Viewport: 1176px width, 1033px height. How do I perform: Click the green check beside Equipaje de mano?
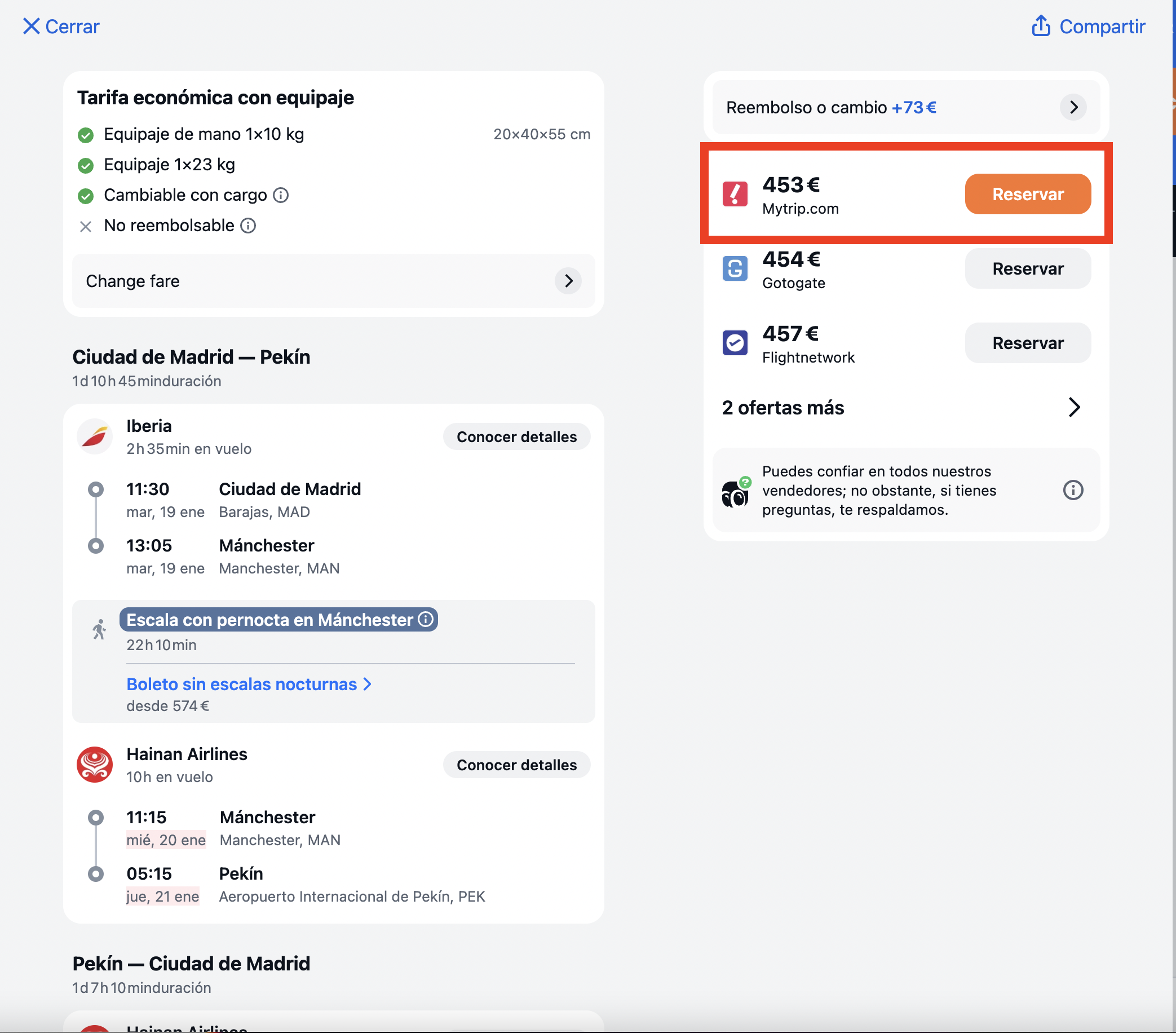(86, 135)
